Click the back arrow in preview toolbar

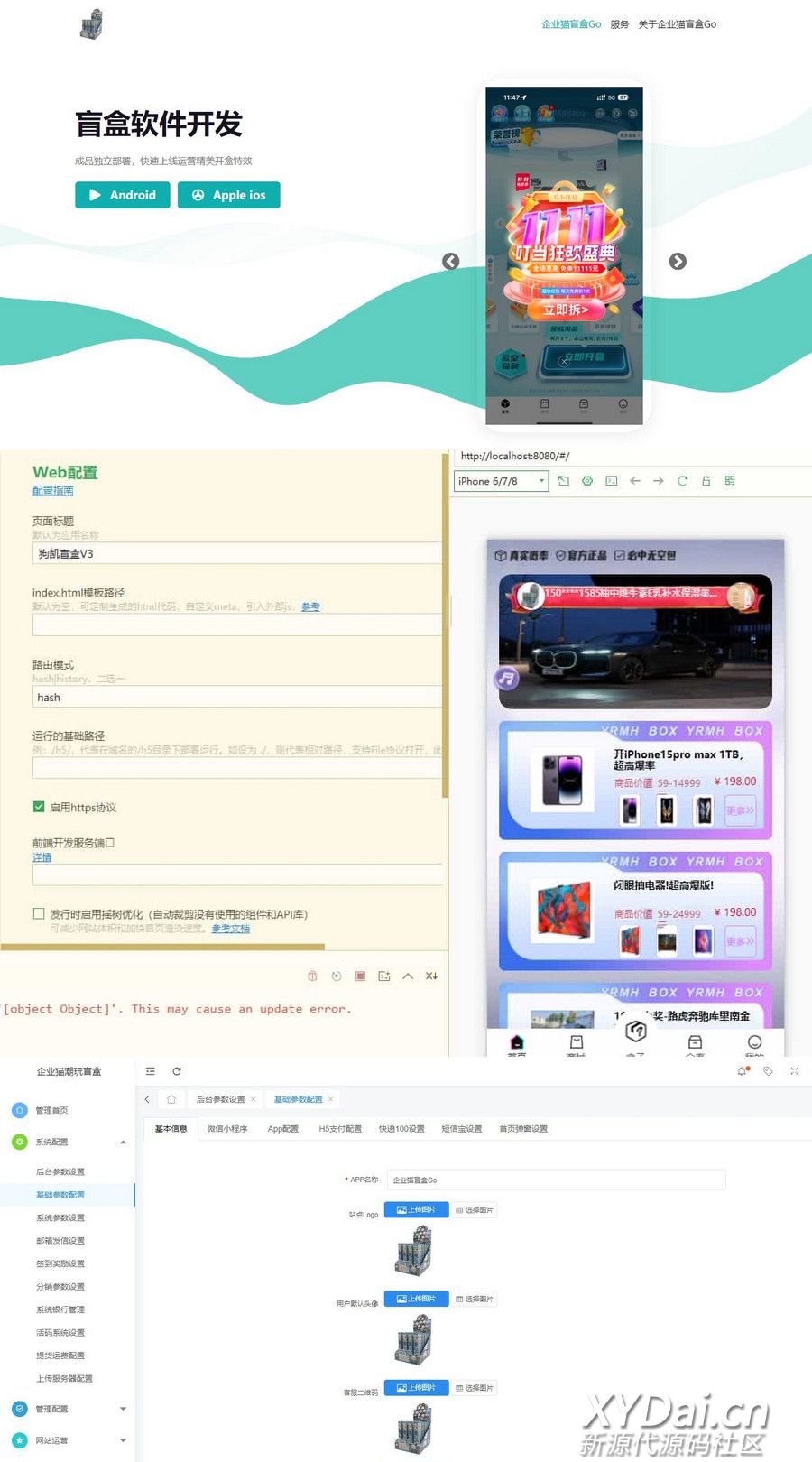(635, 481)
